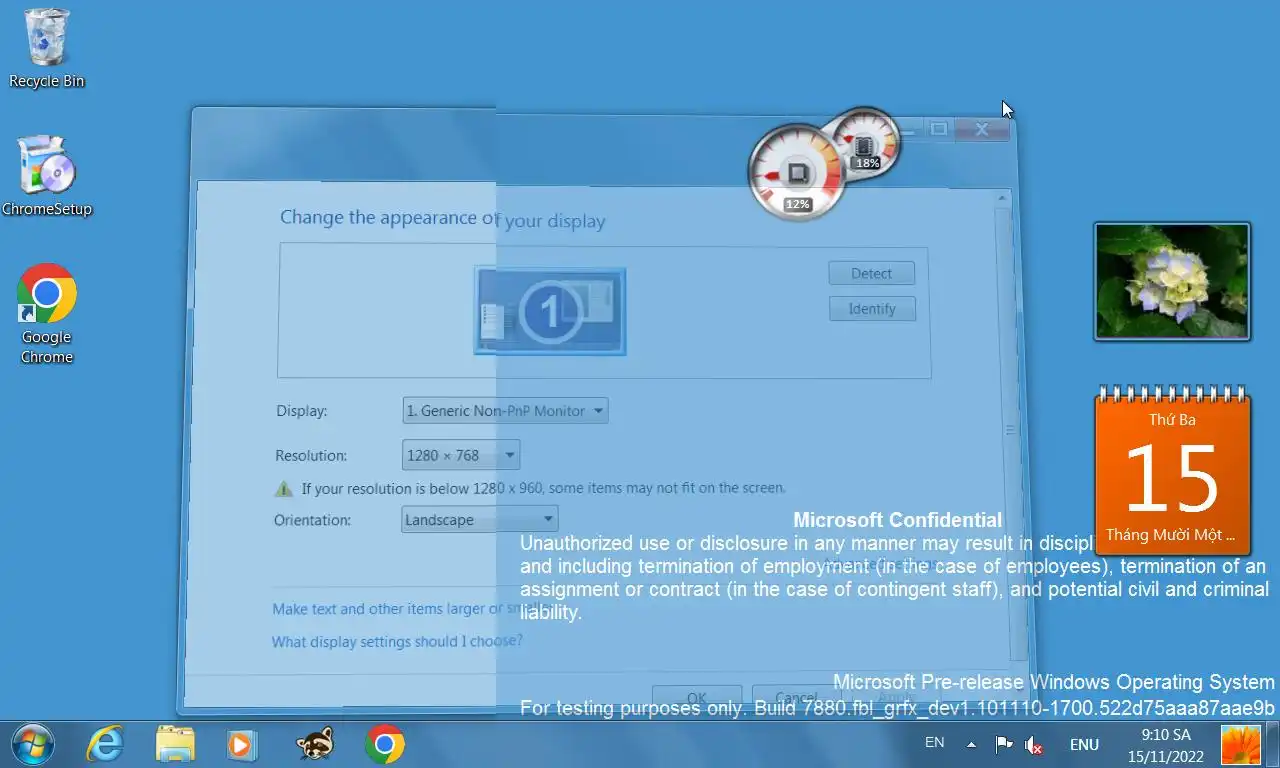
Task: Click the resolution warning triangle icon
Action: tap(284, 489)
